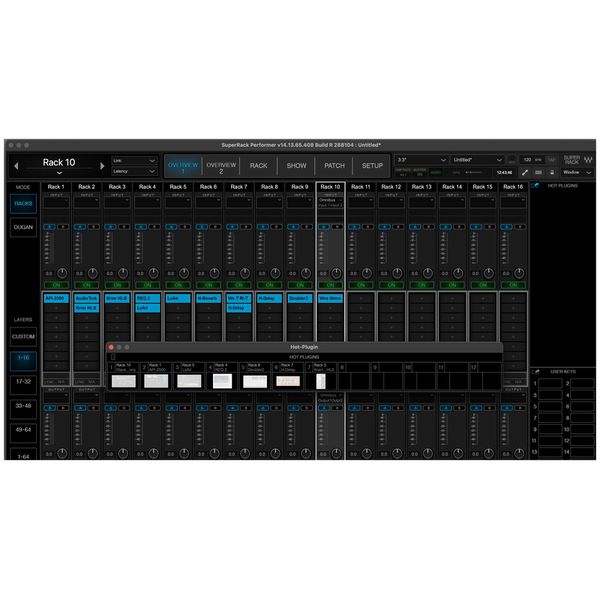Viewport: 600px width, 600px height.
Task: Click the Rack 8 input level fader
Action: [x=261, y=248]
